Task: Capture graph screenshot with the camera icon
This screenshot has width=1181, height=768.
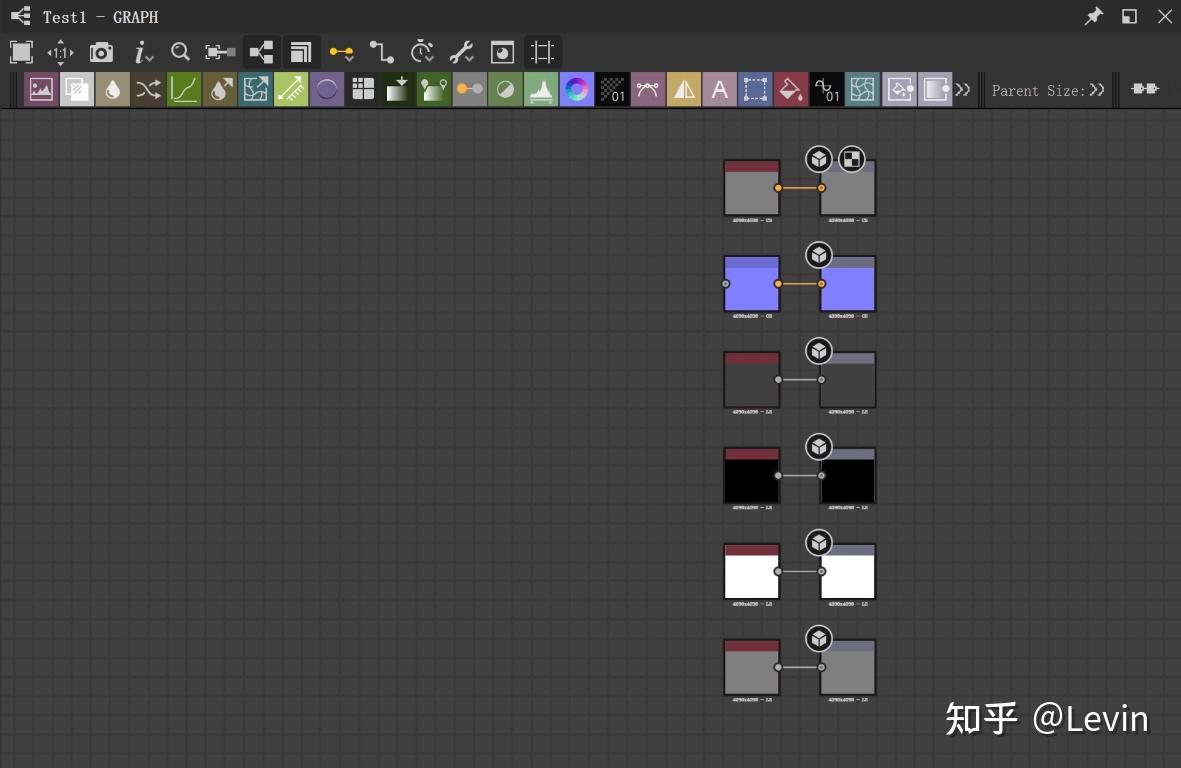Action: [100, 52]
